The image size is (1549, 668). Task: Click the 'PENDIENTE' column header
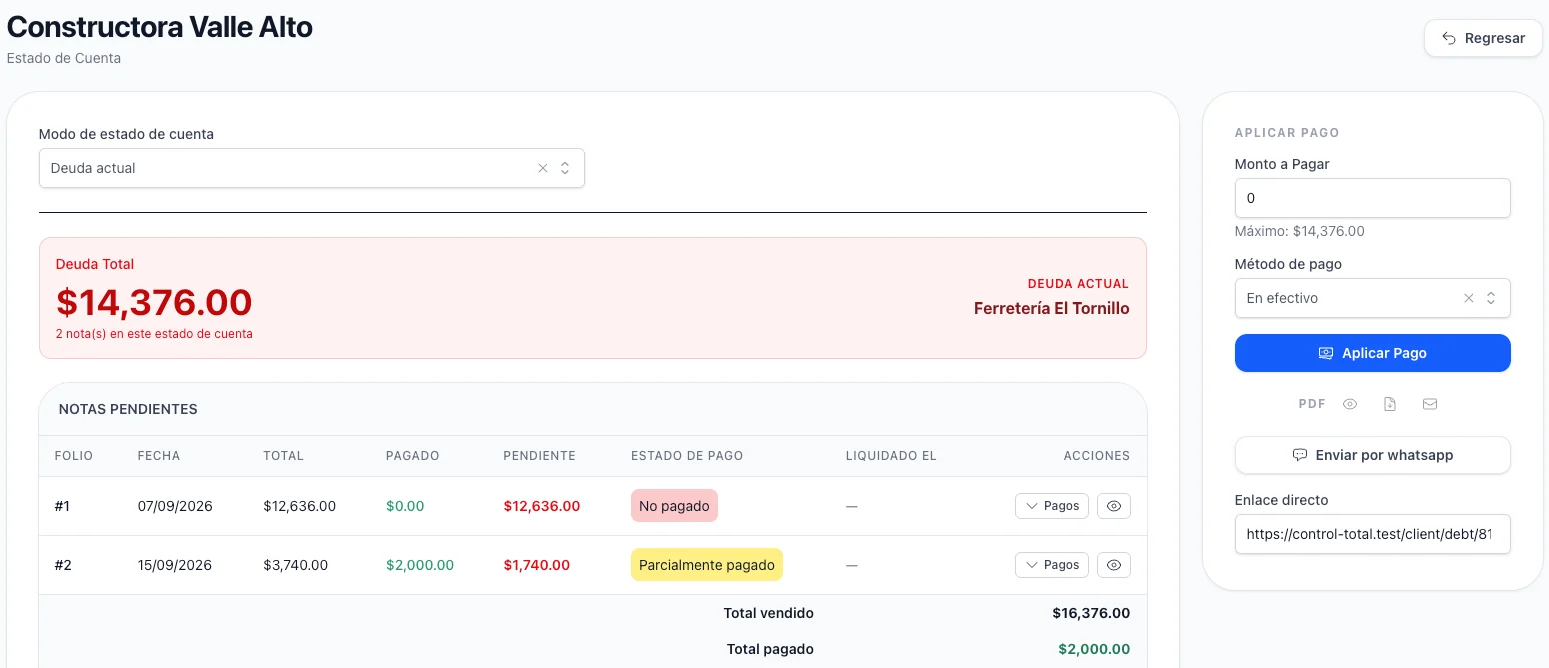point(539,456)
